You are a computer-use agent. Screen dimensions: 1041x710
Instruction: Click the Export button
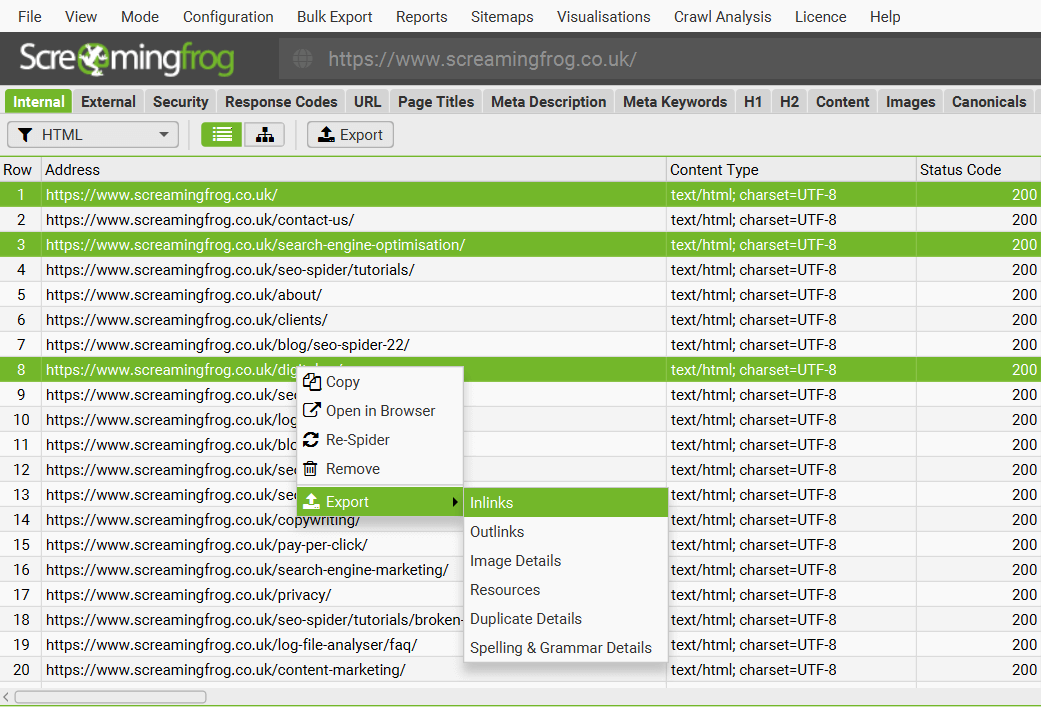pos(350,134)
